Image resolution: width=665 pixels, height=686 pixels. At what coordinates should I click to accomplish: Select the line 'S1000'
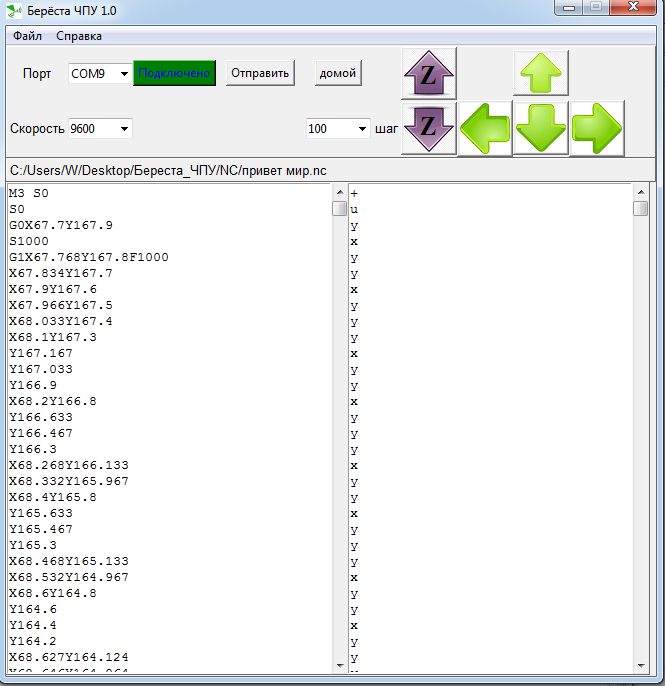(x=29, y=241)
